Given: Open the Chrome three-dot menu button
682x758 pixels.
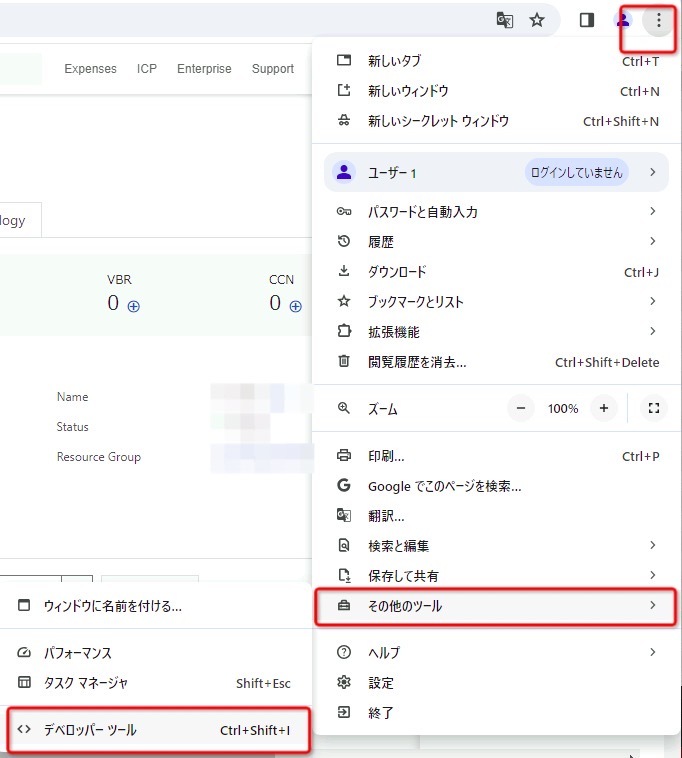Looking at the screenshot, I should (x=658, y=20).
